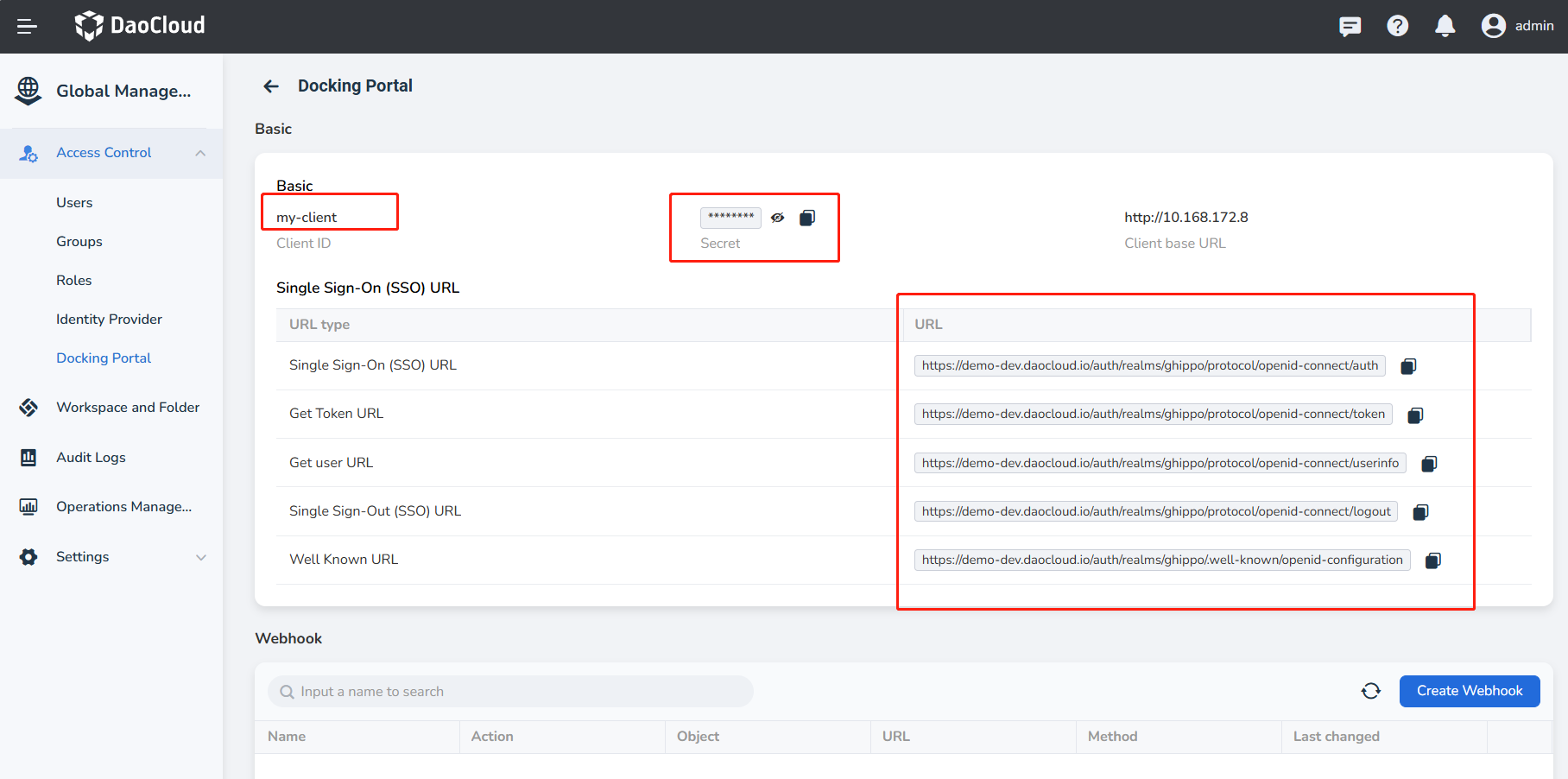Collapse the Access Control section
The image size is (1568, 779).
[200, 153]
